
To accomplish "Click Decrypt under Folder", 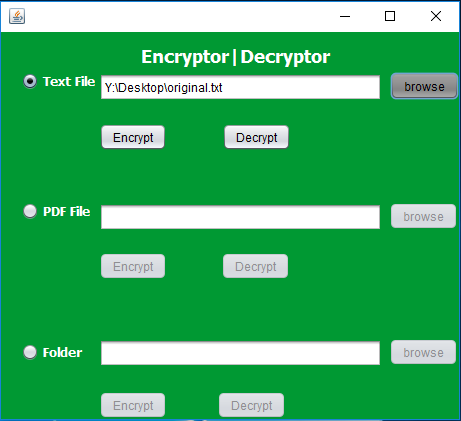I will [251, 405].
